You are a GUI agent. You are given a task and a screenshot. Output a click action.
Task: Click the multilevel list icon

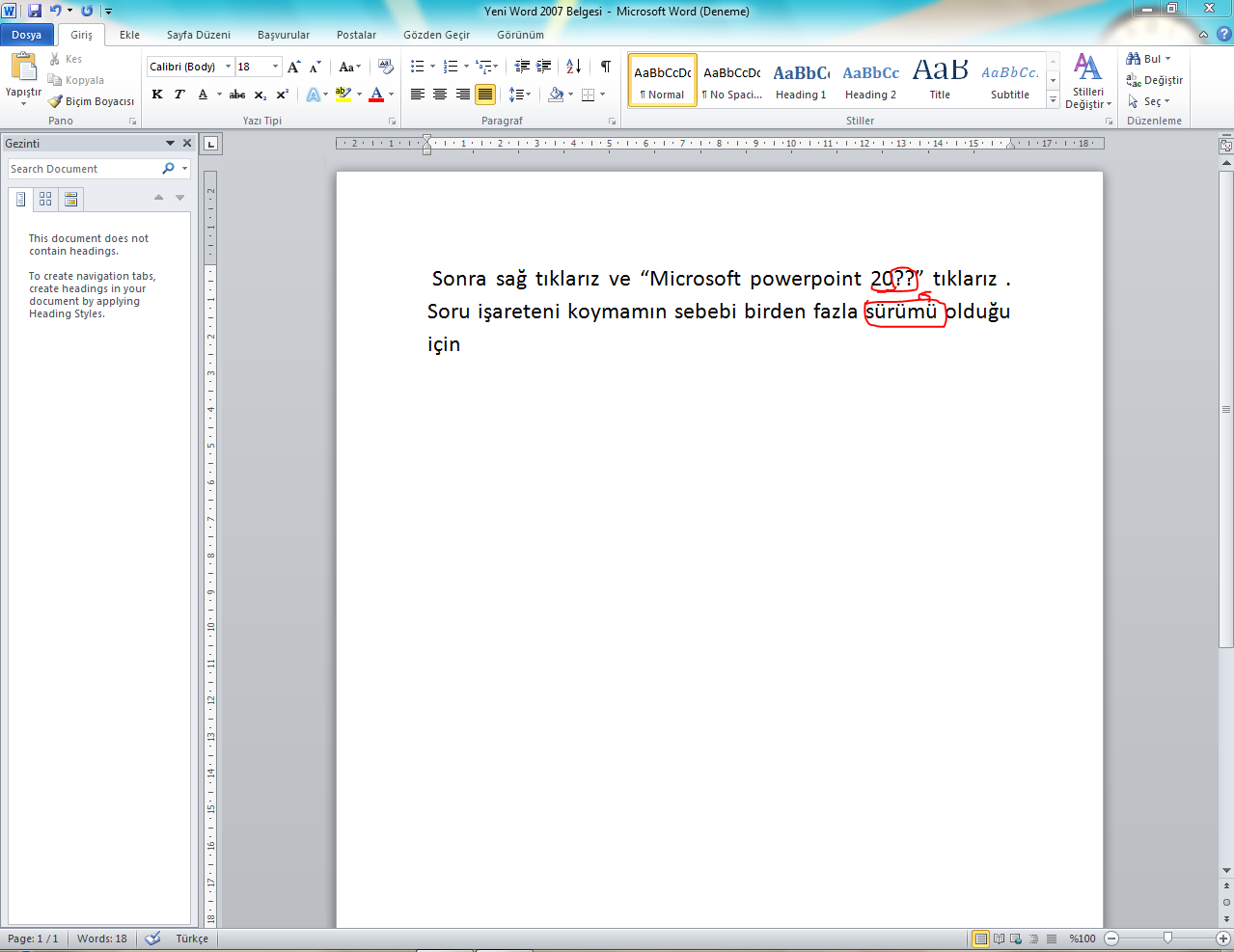[x=483, y=67]
